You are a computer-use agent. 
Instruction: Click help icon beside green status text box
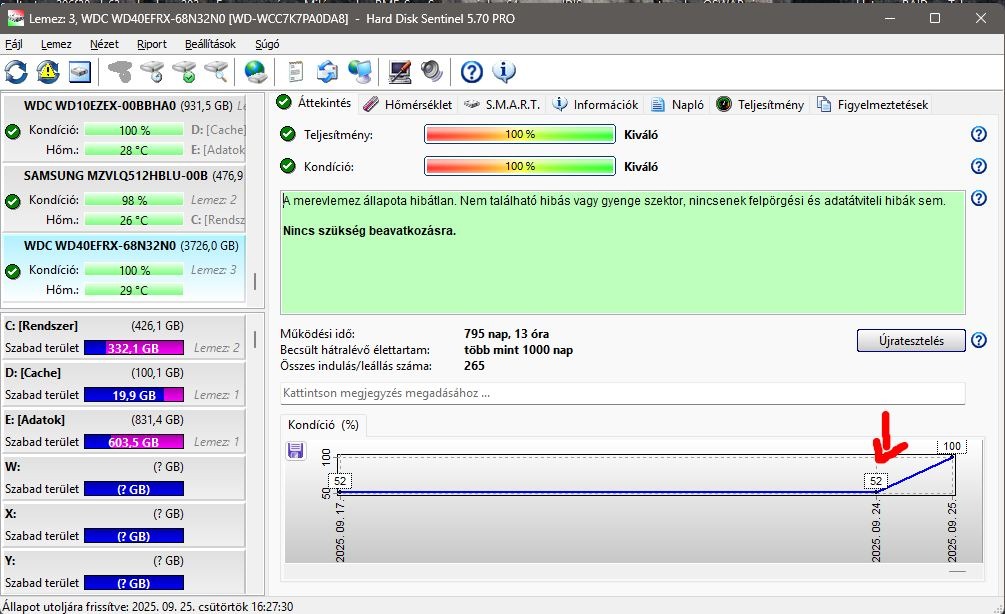point(979,198)
